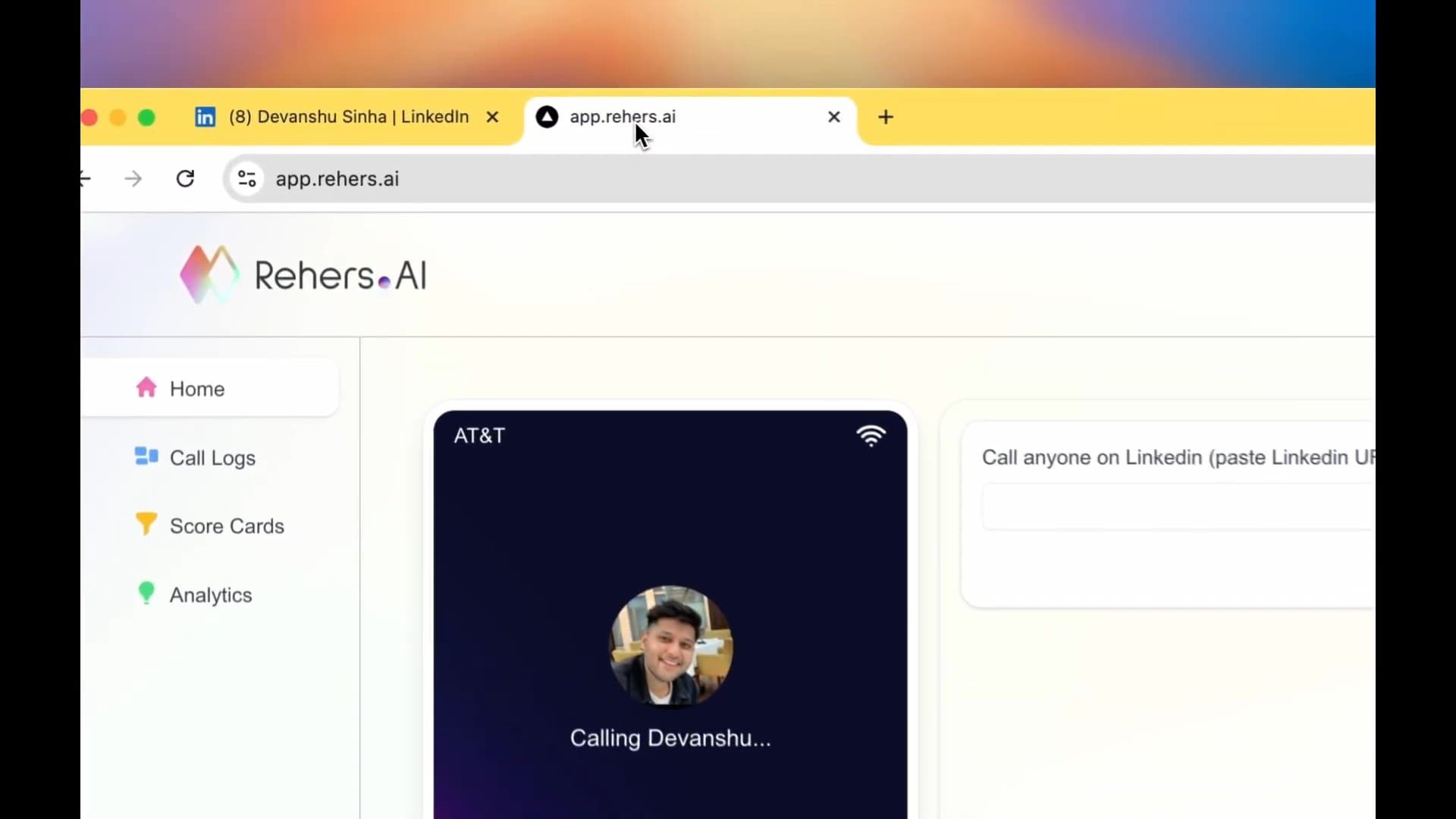Select the Home icon in the sidebar

coord(146,388)
